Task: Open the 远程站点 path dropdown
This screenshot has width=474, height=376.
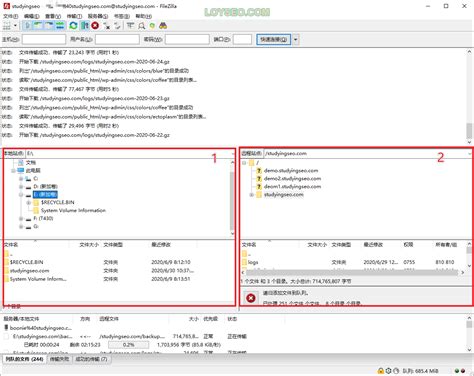Action: point(470,154)
